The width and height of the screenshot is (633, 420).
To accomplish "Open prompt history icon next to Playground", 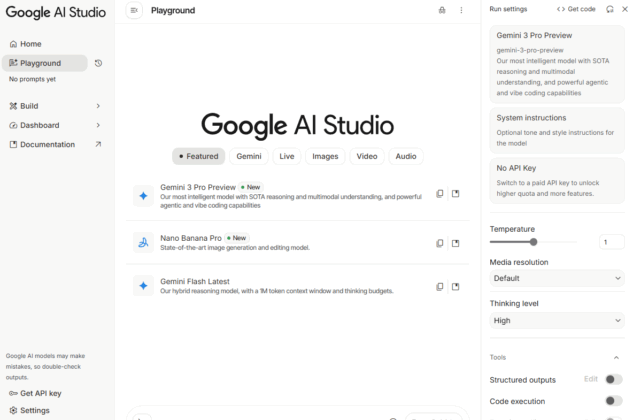I will [98, 63].
